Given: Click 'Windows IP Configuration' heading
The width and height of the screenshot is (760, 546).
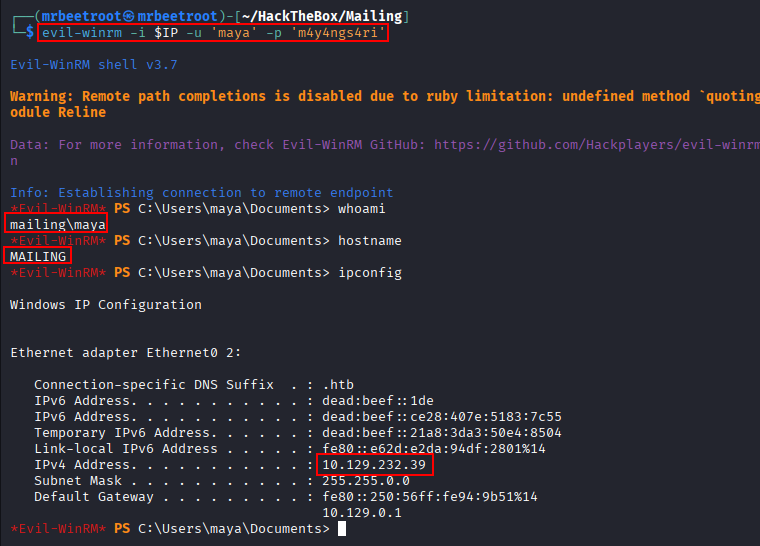Looking at the screenshot, I should pyautogui.click(x=106, y=305).
